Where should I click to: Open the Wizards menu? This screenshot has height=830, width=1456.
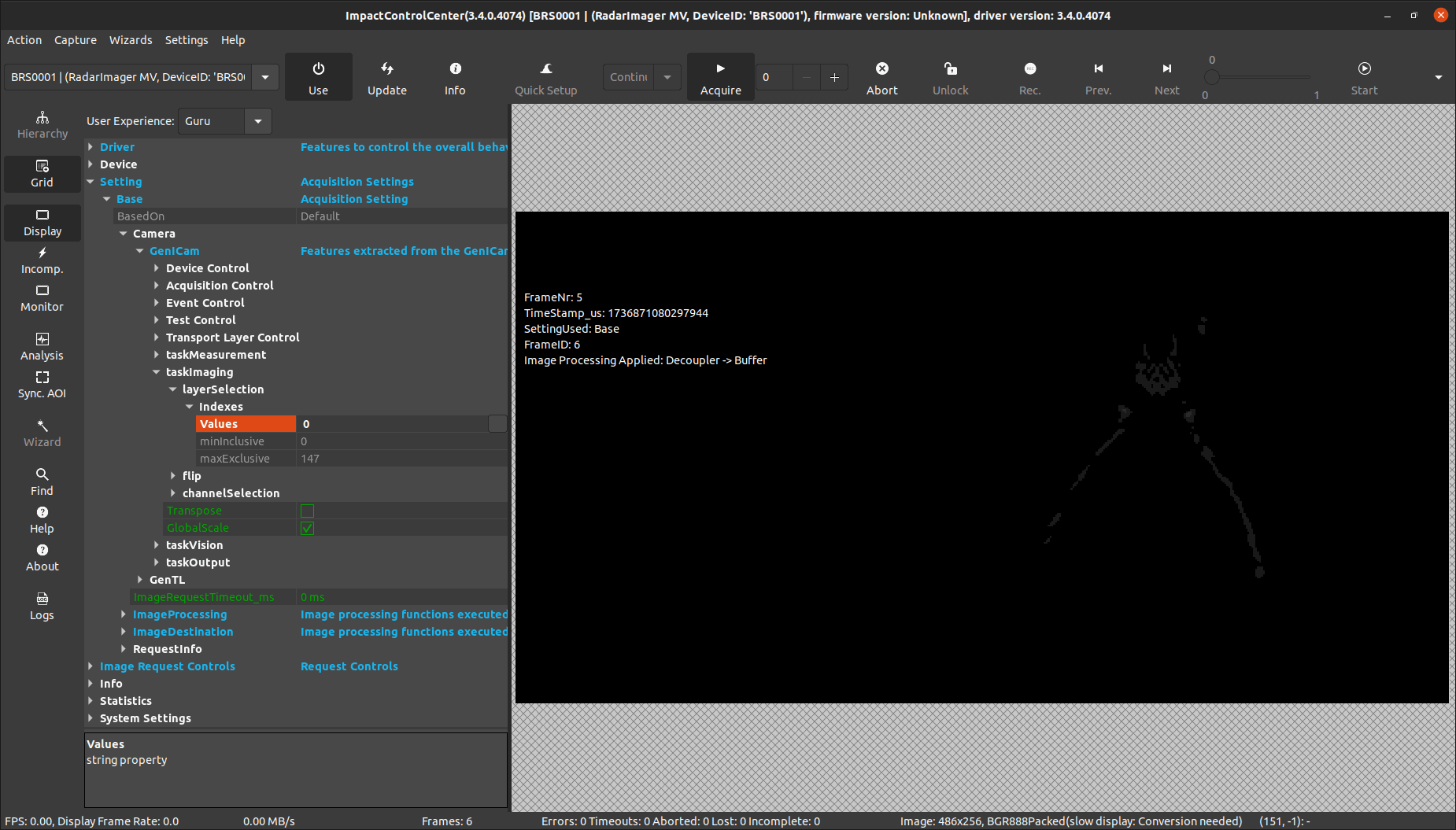click(x=131, y=40)
